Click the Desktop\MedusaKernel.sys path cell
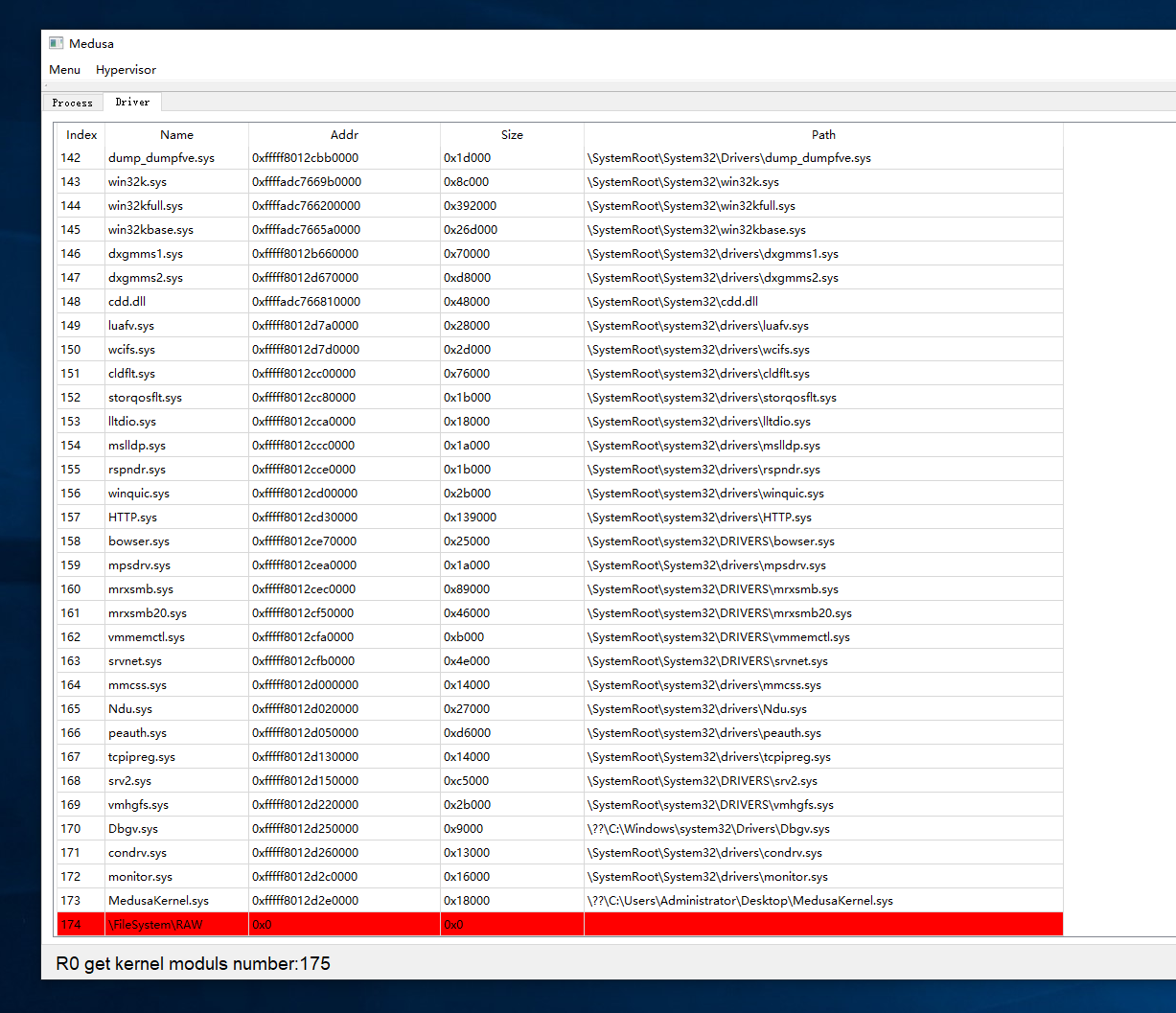The height and width of the screenshot is (1013, 1176). [x=824, y=901]
